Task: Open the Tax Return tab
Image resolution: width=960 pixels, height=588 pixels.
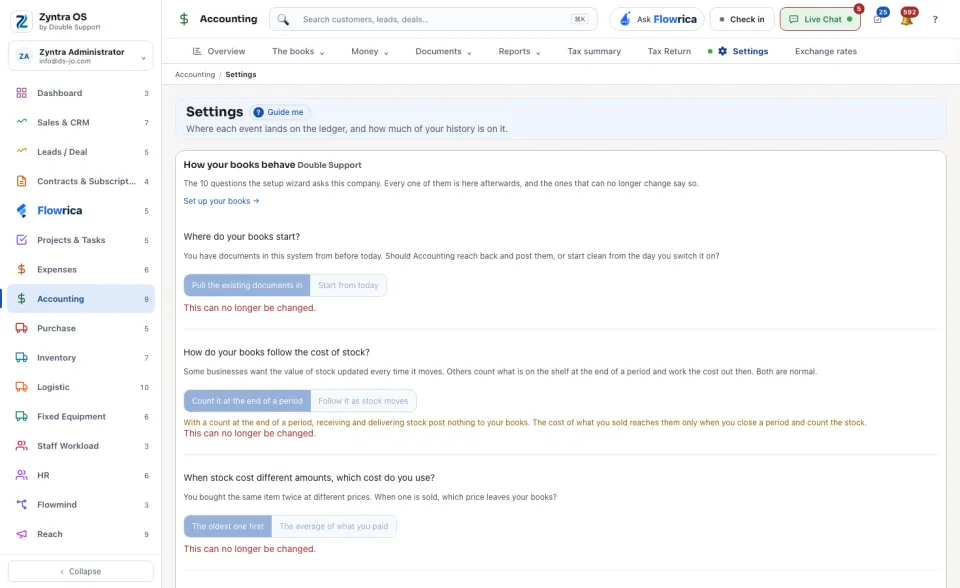Action: [669, 51]
